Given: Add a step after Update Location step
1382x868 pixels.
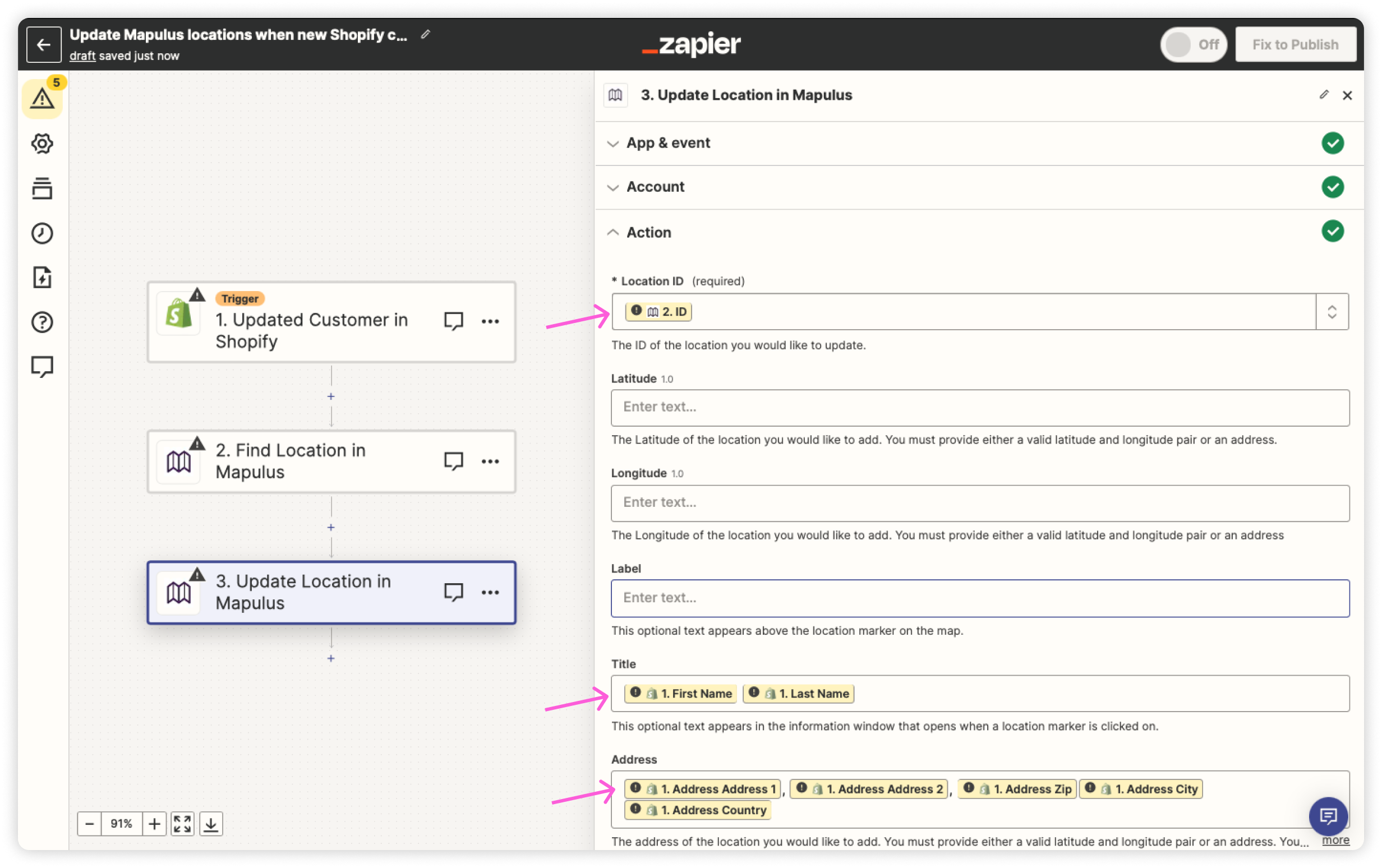Looking at the screenshot, I should 331,658.
